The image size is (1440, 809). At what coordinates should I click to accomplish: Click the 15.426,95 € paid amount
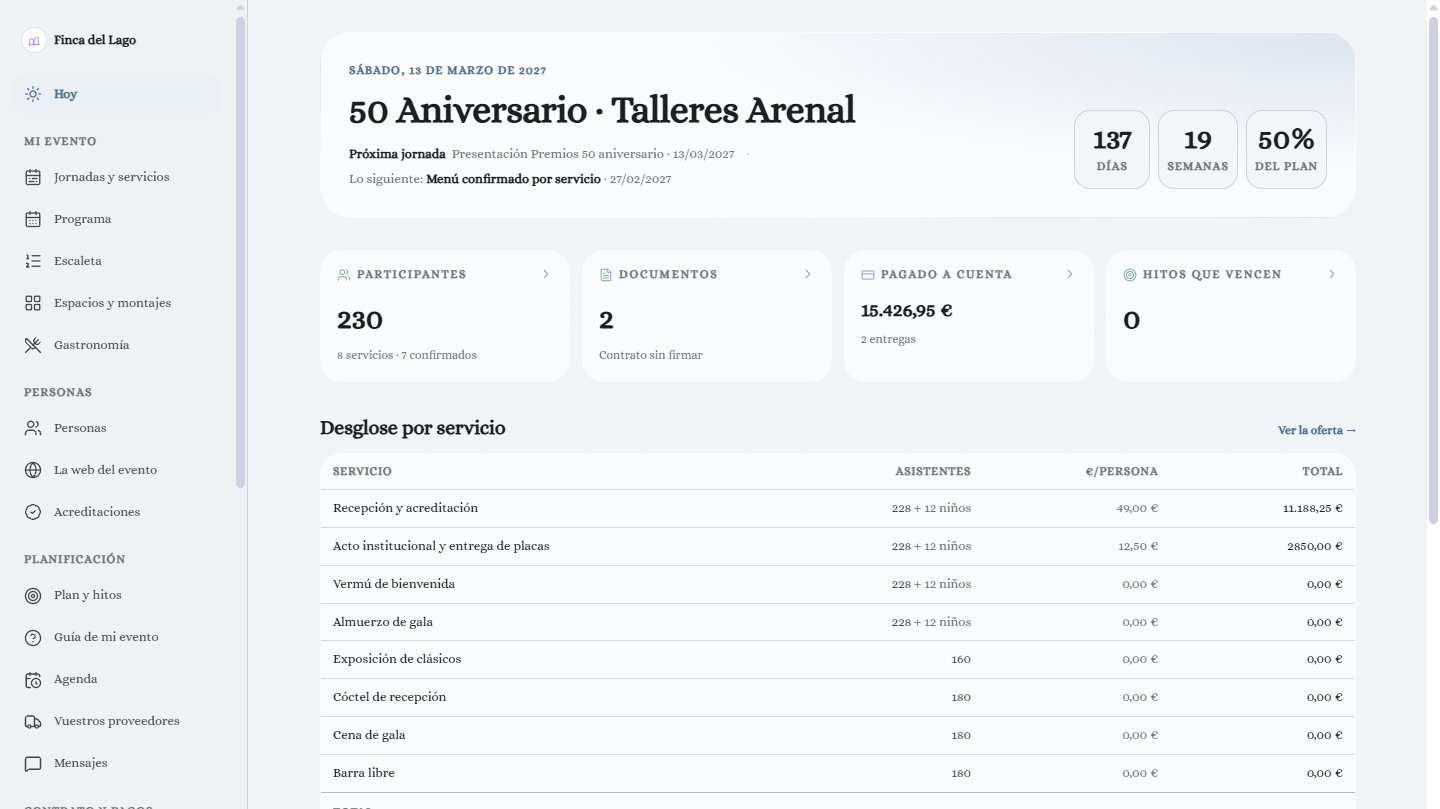pyautogui.click(x=907, y=310)
